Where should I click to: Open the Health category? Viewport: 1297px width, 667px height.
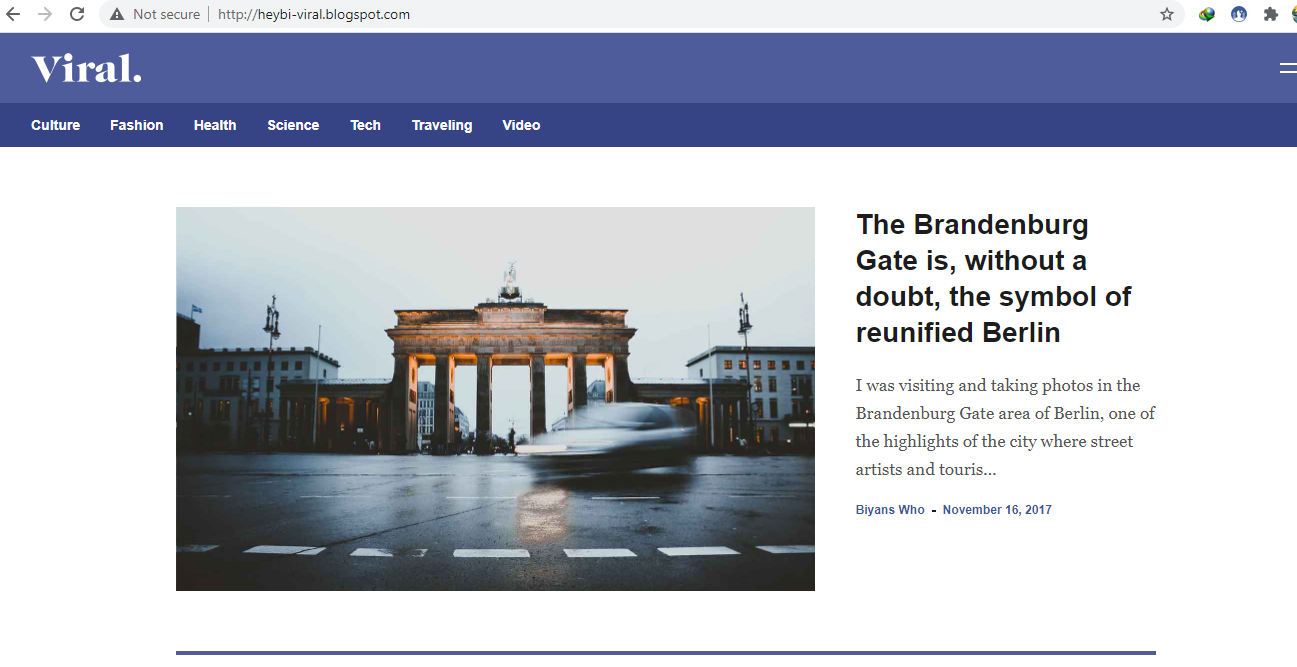pos(215,125)
